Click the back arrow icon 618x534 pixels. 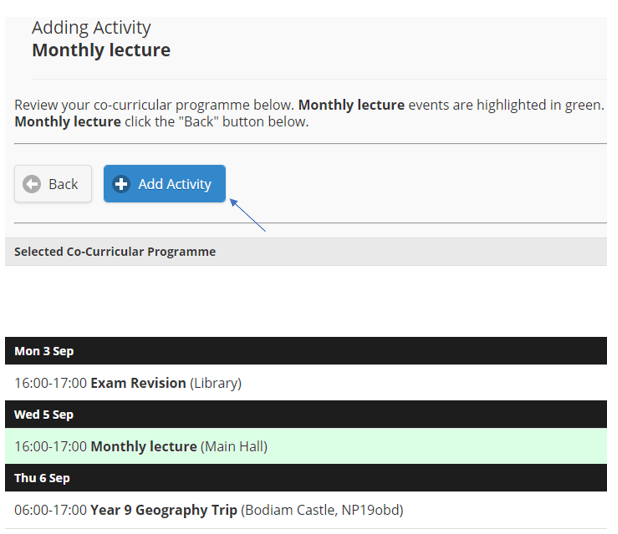pos(32,184)
